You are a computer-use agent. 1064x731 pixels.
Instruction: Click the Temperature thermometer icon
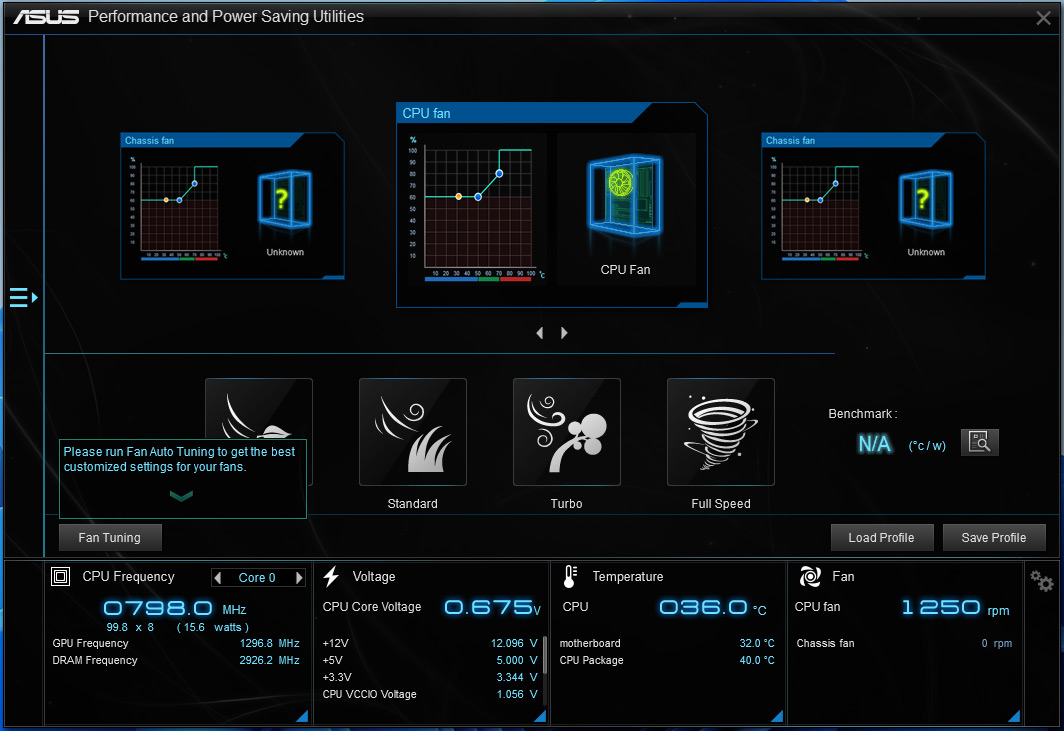570,577
